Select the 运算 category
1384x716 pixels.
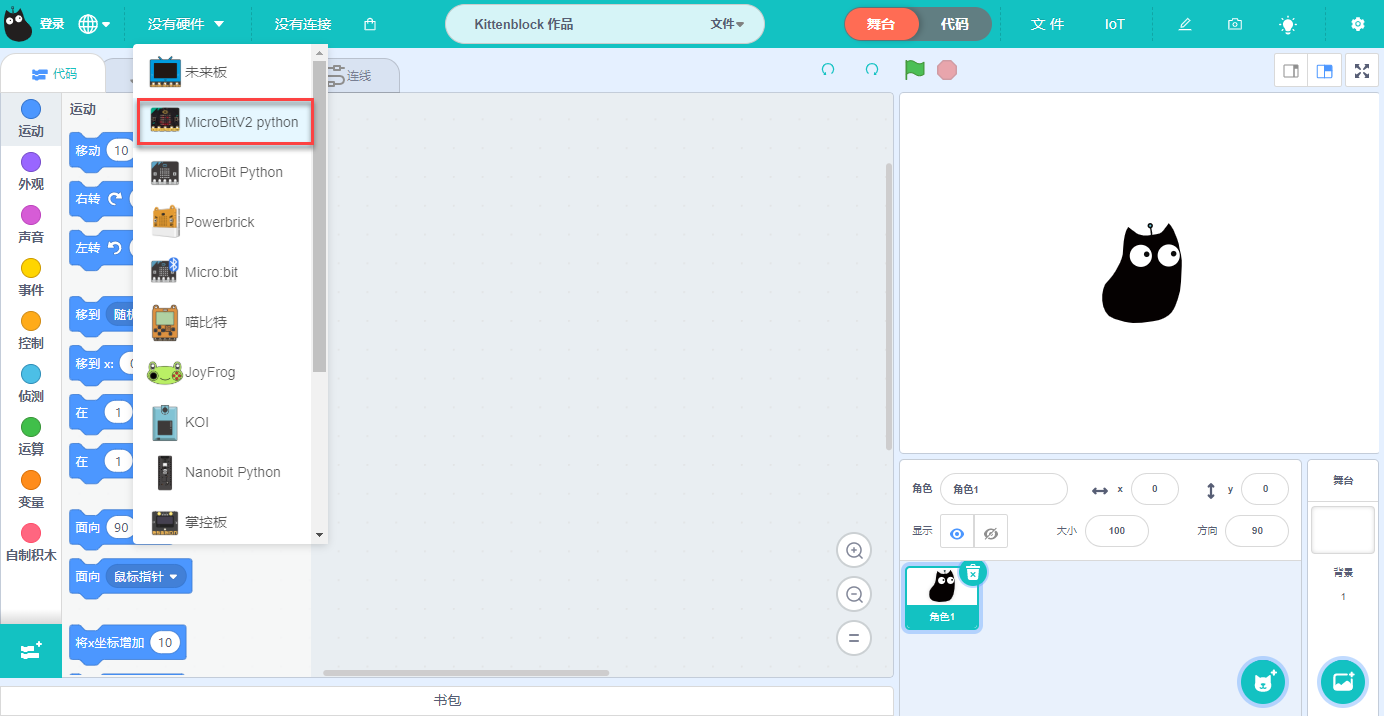click(x=31, y=437)
